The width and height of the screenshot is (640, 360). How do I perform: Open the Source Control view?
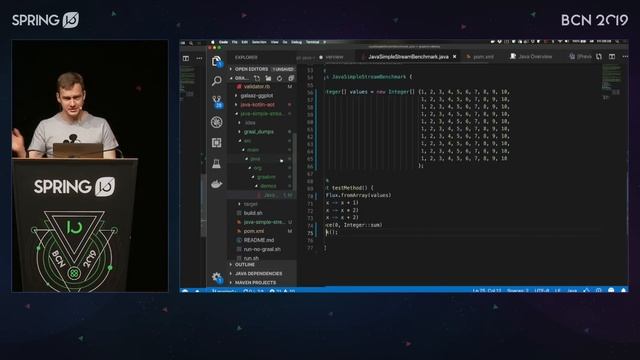pyautogui.click(x=217, y=102)
